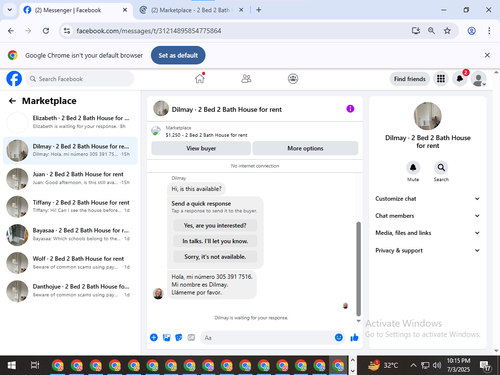Expand Customize chat section
Screen dimensions: 500x375
coord(427,198)
